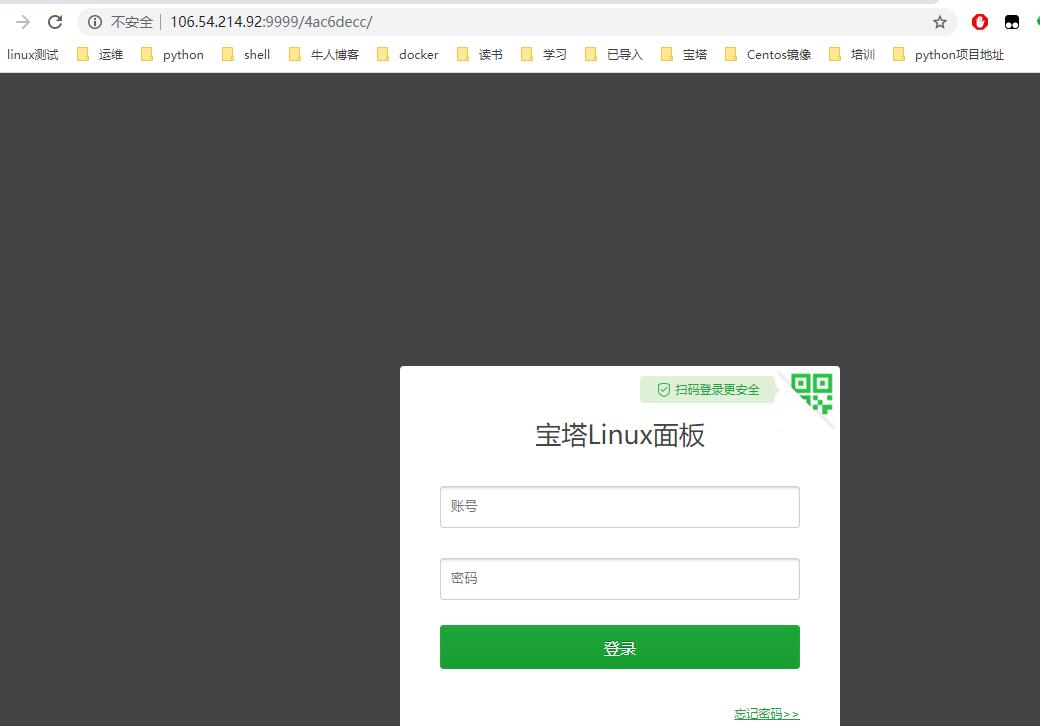This screenshot has height=726, width=1040.
Task: Open the 忘记密码 forgot password link
Action: 765,713
